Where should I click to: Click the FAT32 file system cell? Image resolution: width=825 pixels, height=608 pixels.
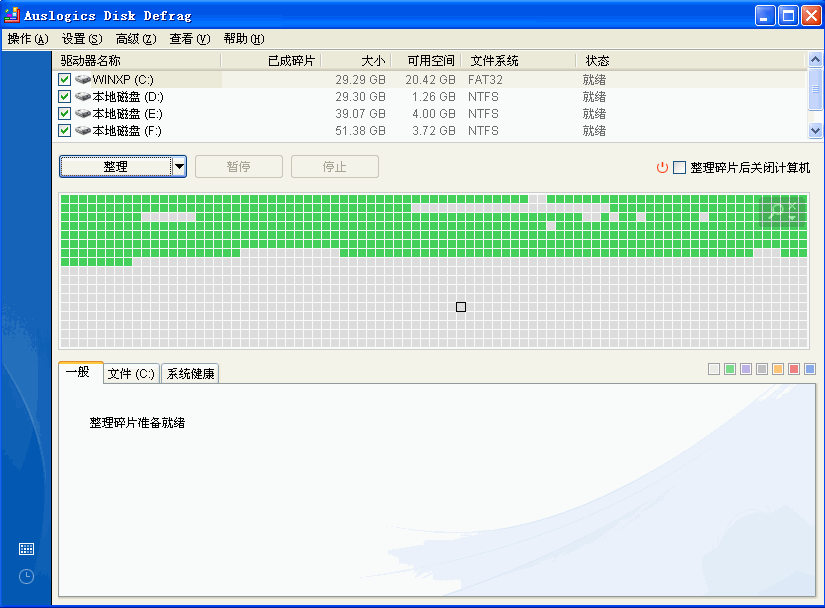tap(485, 79)
